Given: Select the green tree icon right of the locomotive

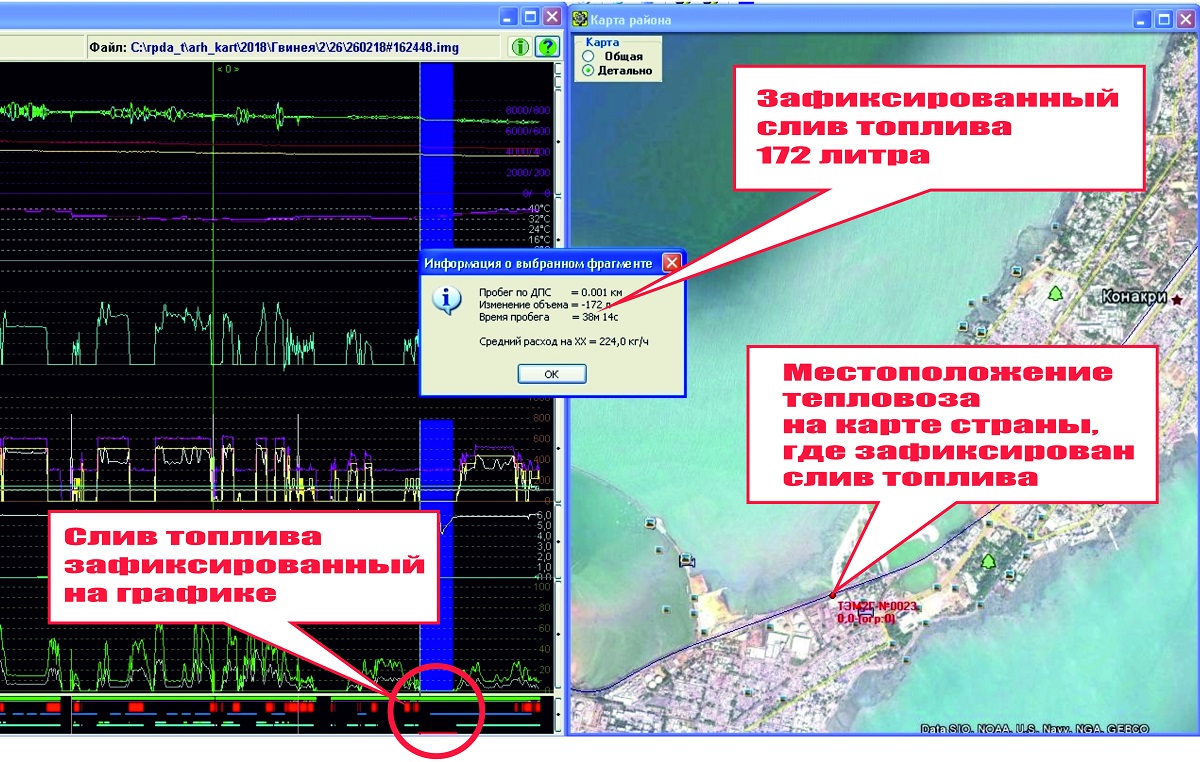Looking at the screenshot, I should click(989, 561).
